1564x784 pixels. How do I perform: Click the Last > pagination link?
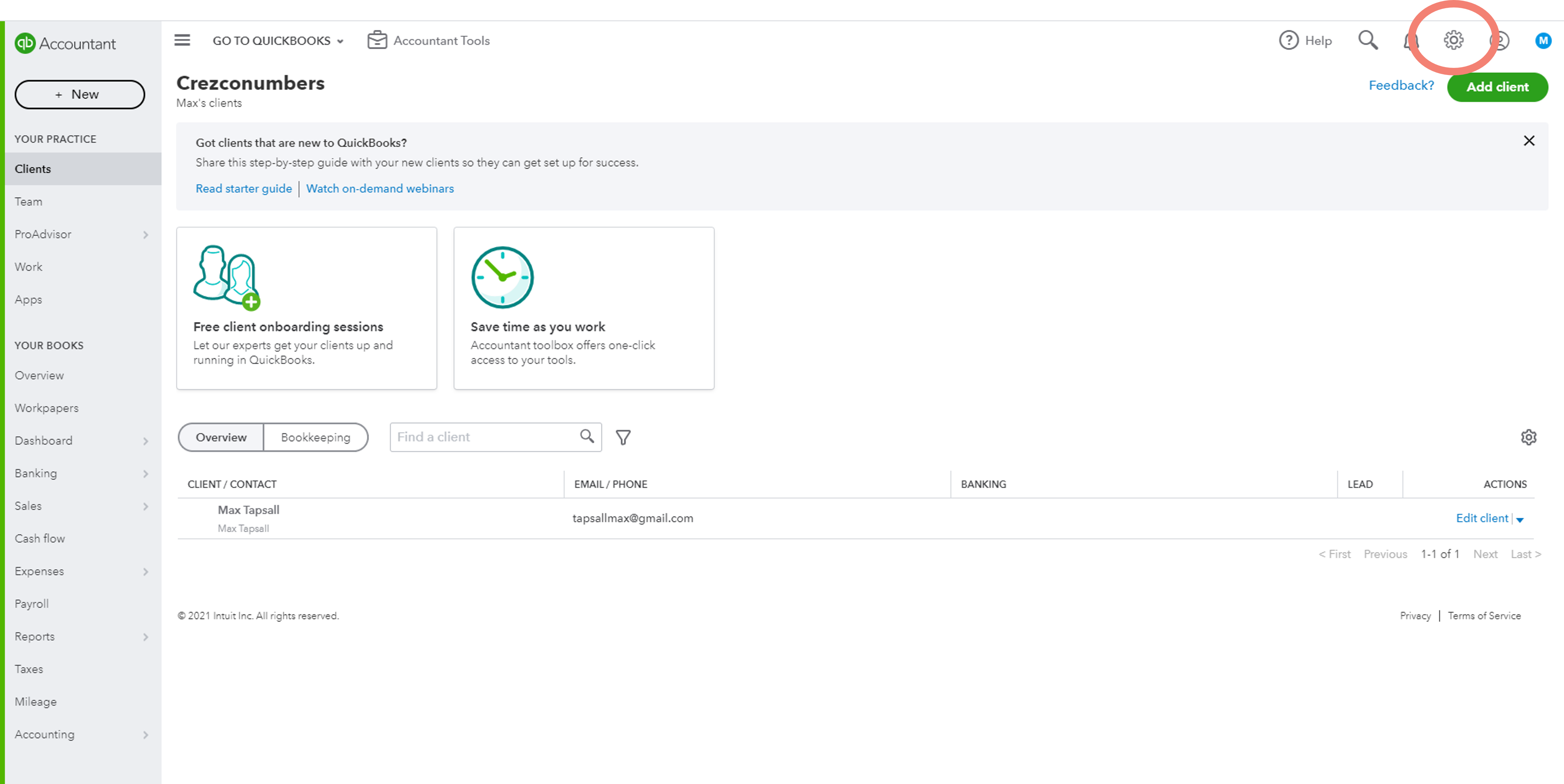coord(1526,554)
